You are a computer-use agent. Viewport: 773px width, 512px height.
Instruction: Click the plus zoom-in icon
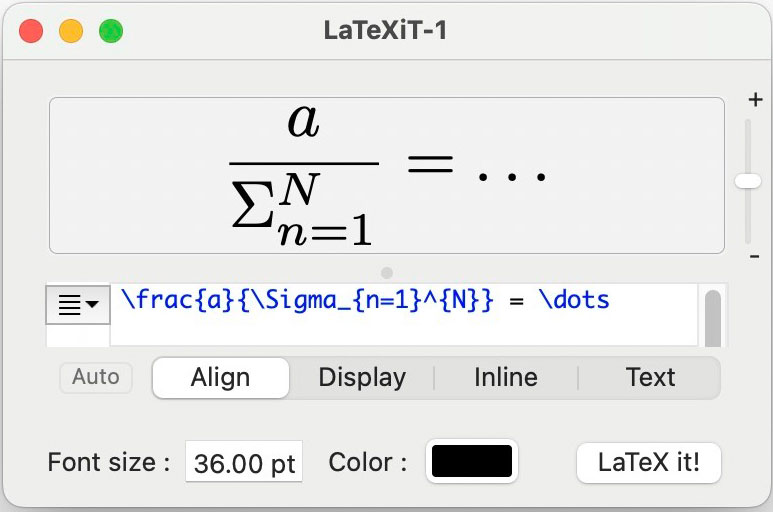[x=755, y=100]
